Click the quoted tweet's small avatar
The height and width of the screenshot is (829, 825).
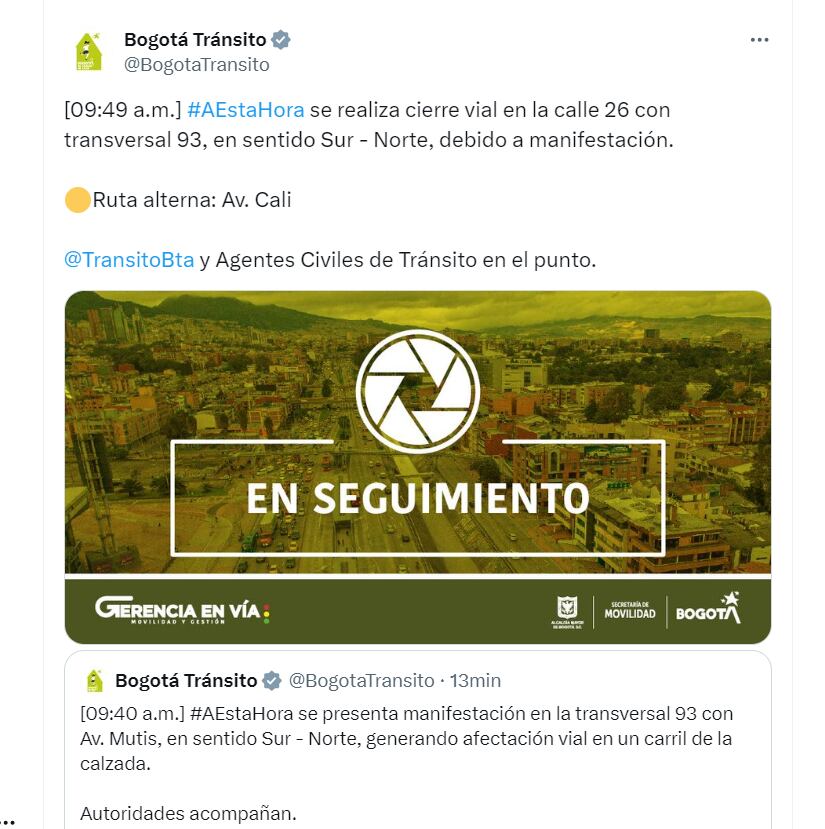point(94,681)
